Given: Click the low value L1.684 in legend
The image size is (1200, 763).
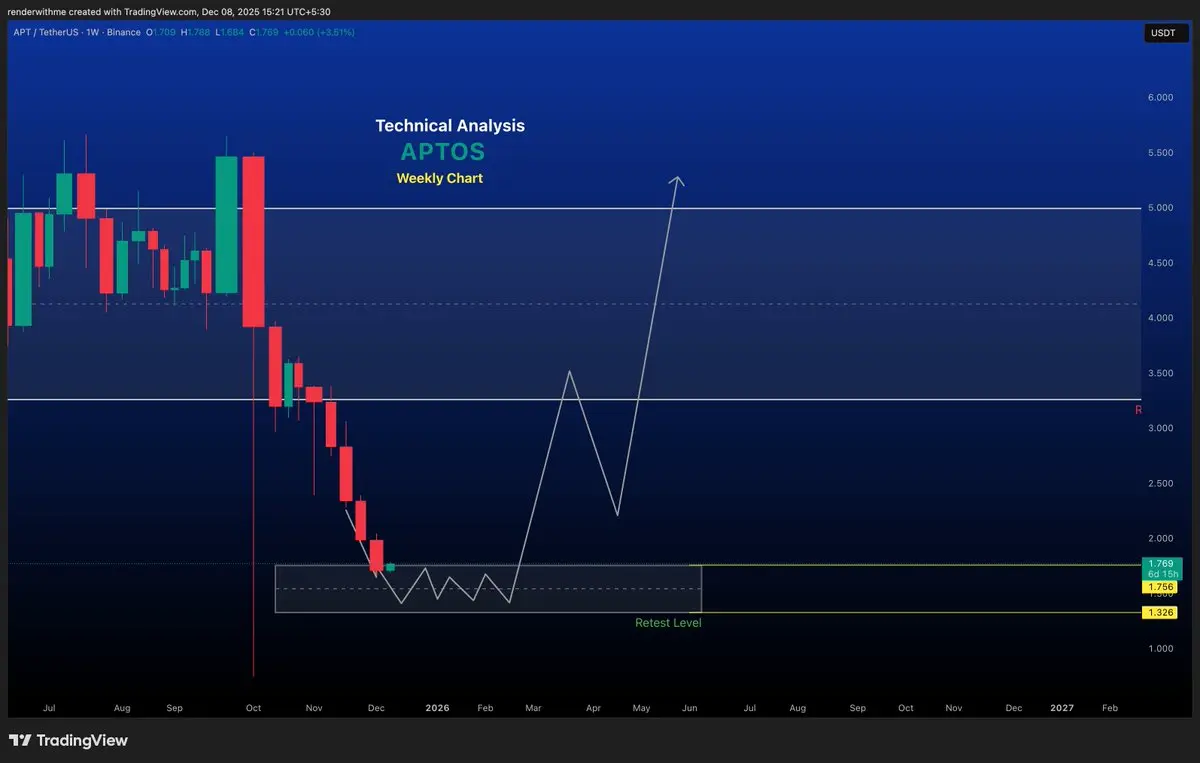Looking at the screenshot, I should pyautogui.click(x=232, y=32).
